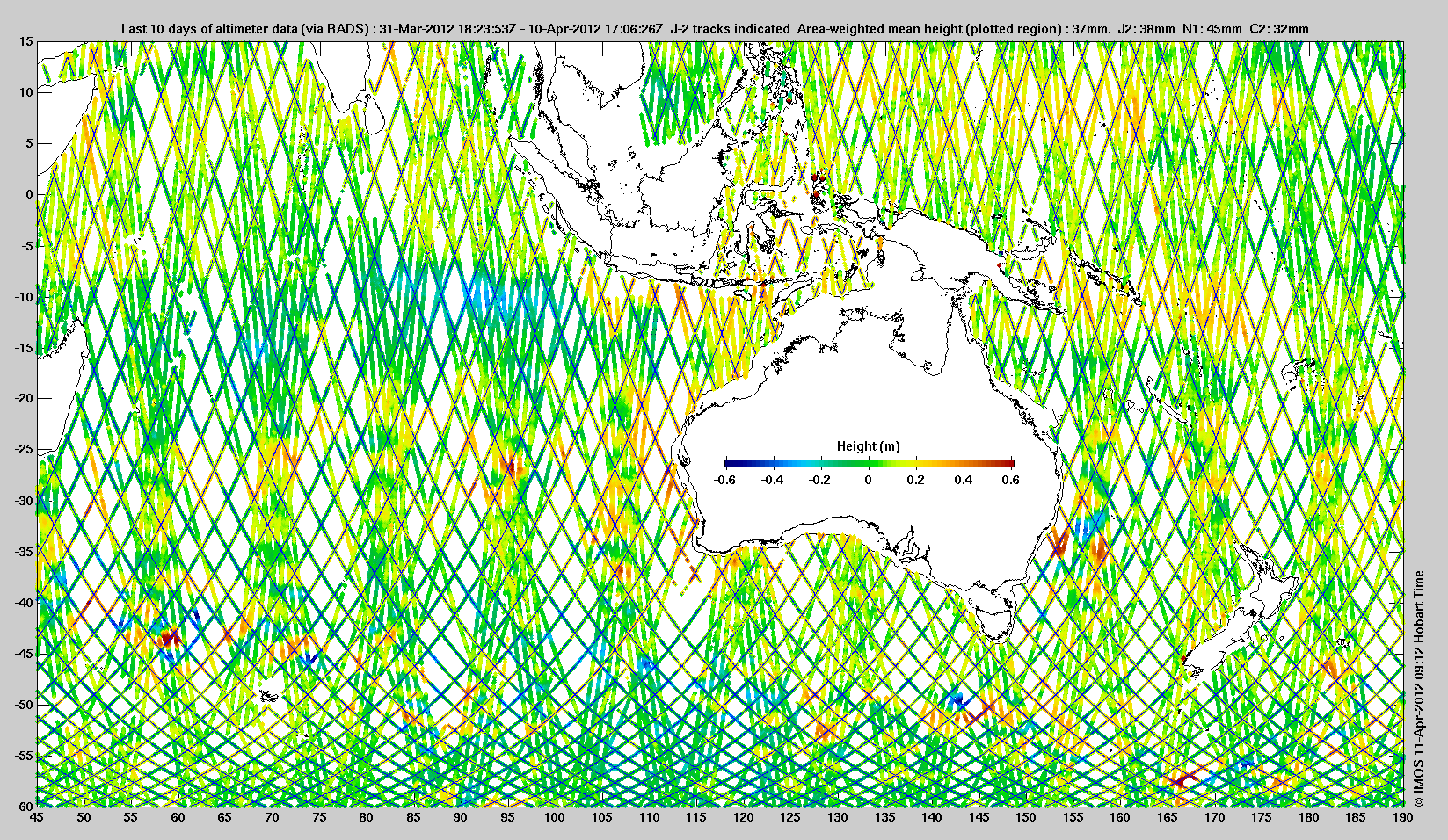Click latitude axis label '-25'
Viewport: 1448px width, 840px height.
(24, 449)
